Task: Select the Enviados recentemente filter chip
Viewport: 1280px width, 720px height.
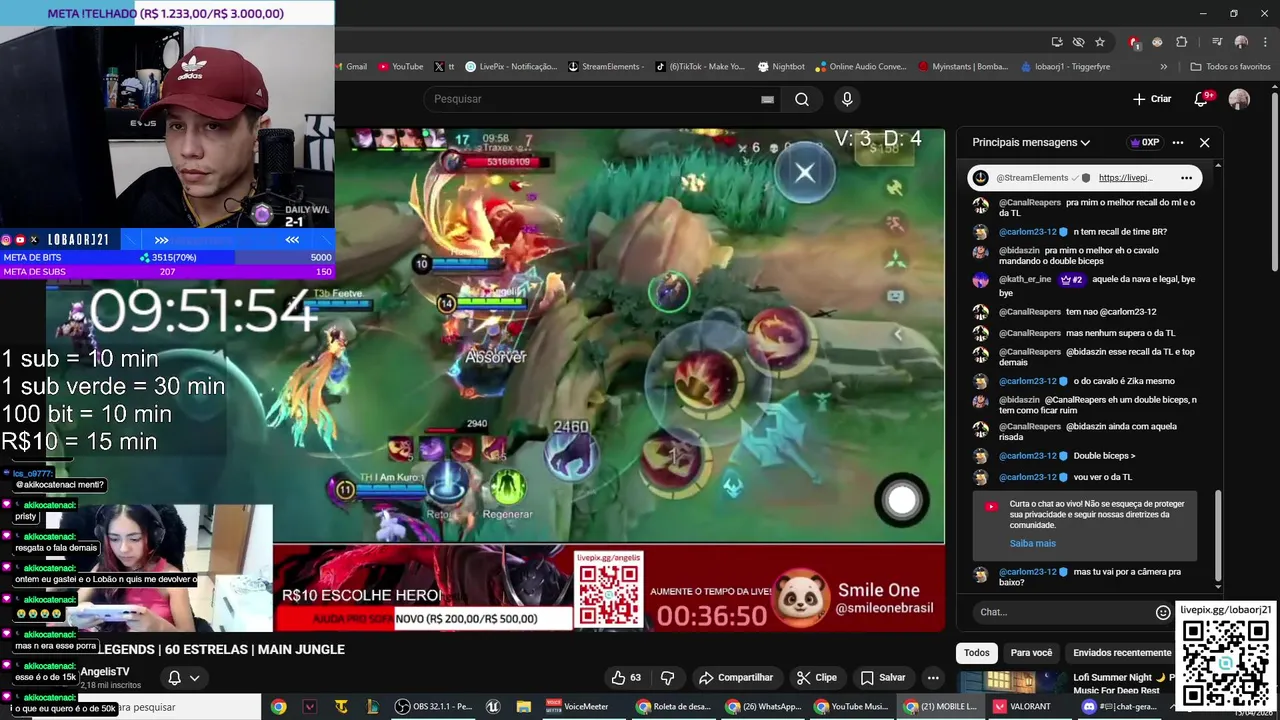Action: pos(1122,653)
